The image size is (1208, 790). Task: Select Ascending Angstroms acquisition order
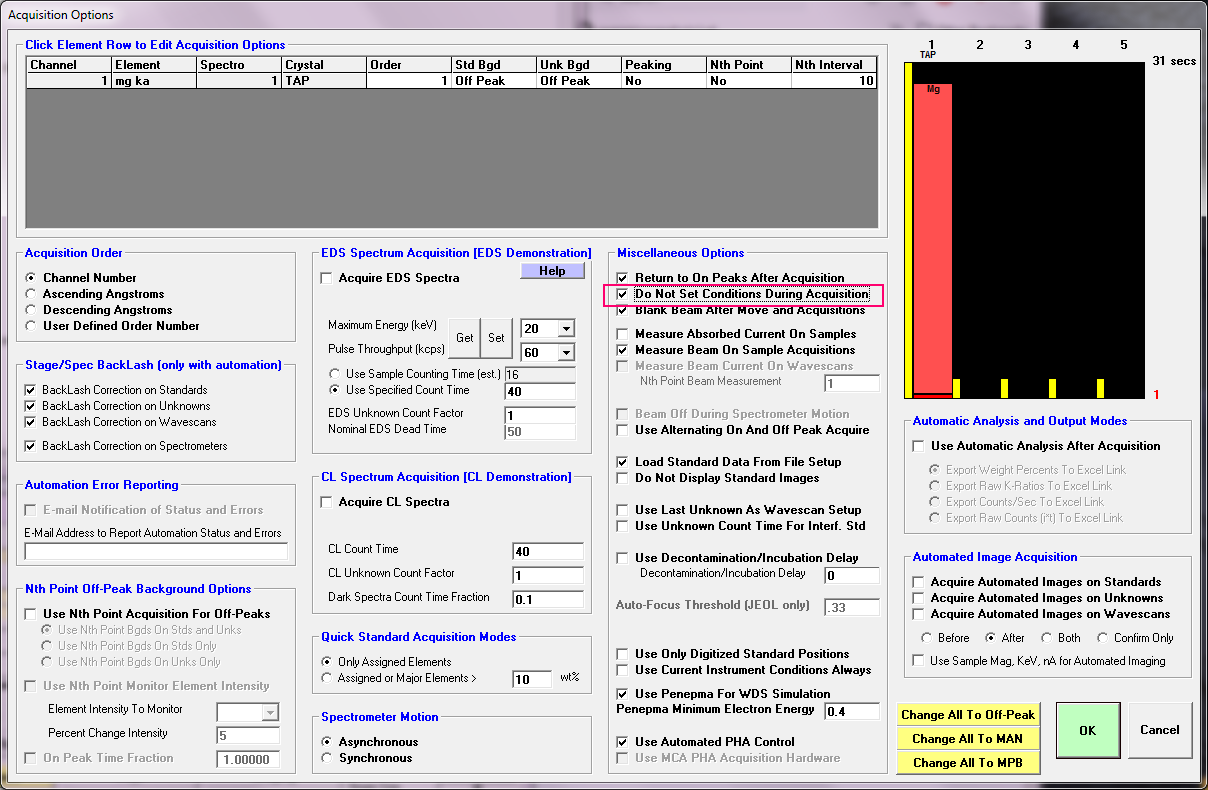point(31,294)
